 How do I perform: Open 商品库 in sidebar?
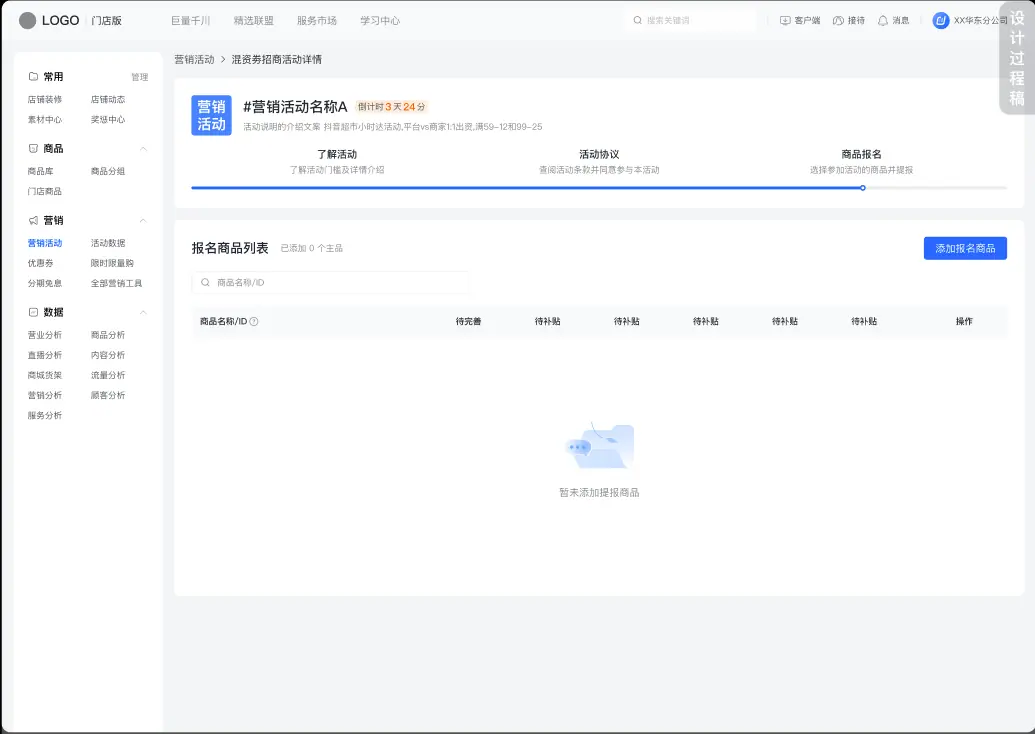tap(40, 171)
